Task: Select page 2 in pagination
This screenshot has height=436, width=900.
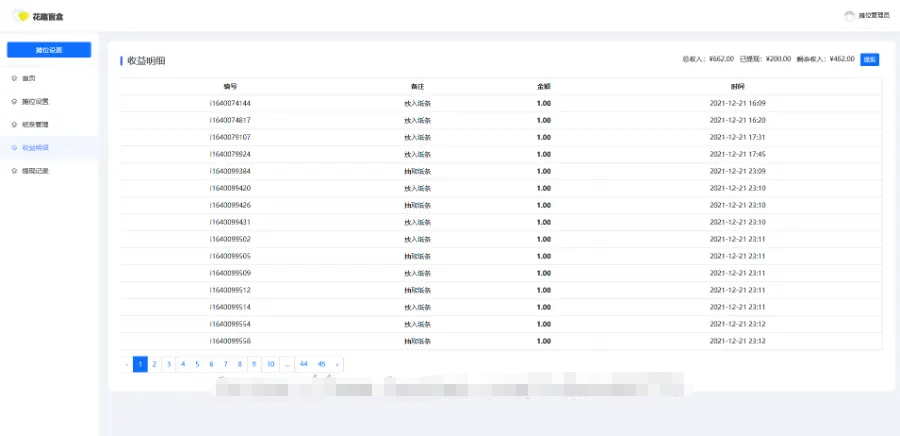Action: tap(155, 364)
